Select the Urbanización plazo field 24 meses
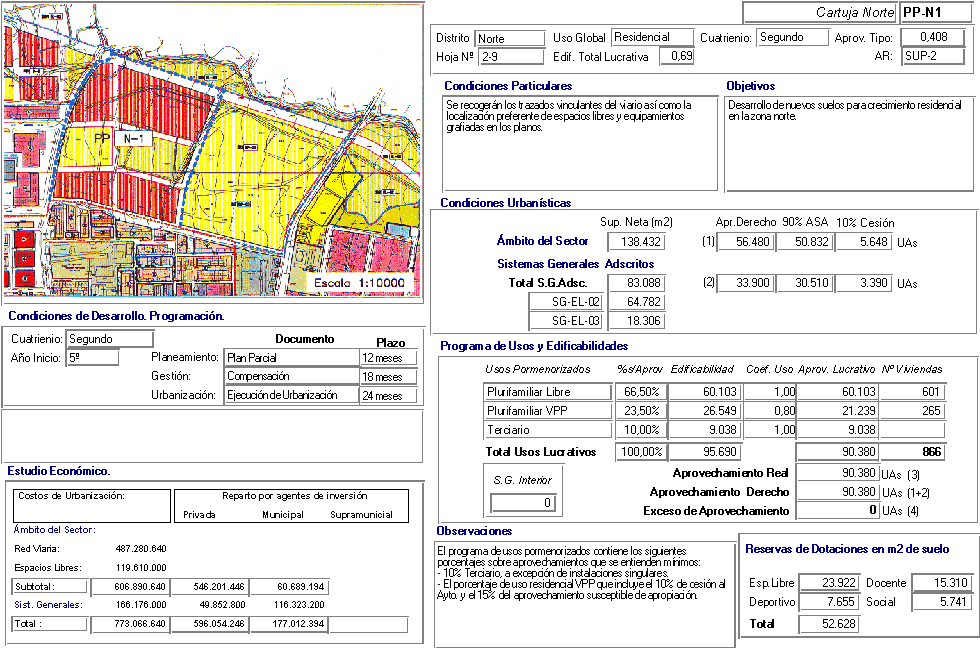Screen dimensions: 980x648 coord(386,395)
